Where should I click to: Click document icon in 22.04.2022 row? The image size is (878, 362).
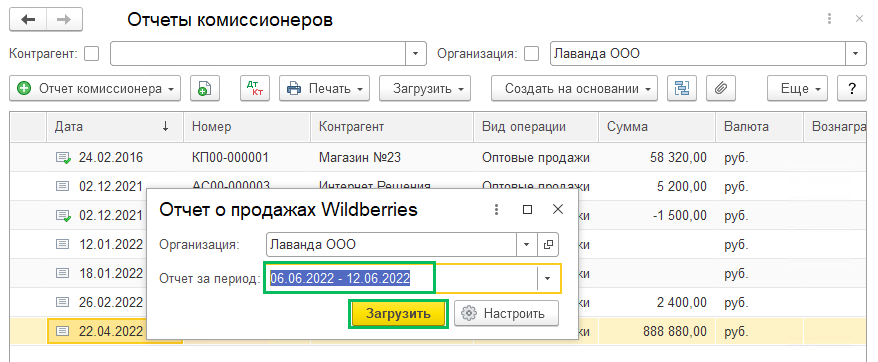62,331
